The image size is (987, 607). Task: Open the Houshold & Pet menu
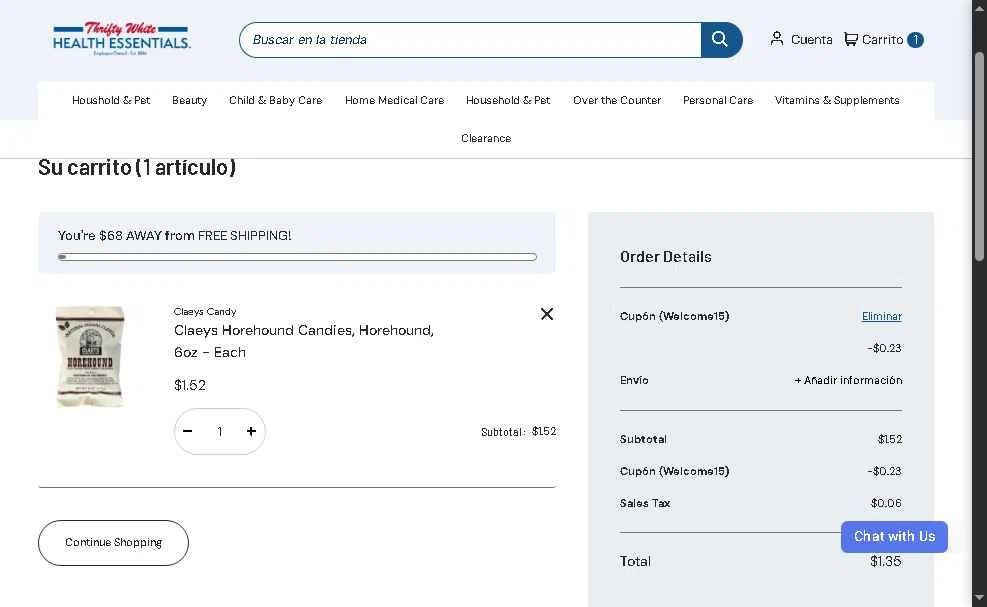[x=111, y=100]
